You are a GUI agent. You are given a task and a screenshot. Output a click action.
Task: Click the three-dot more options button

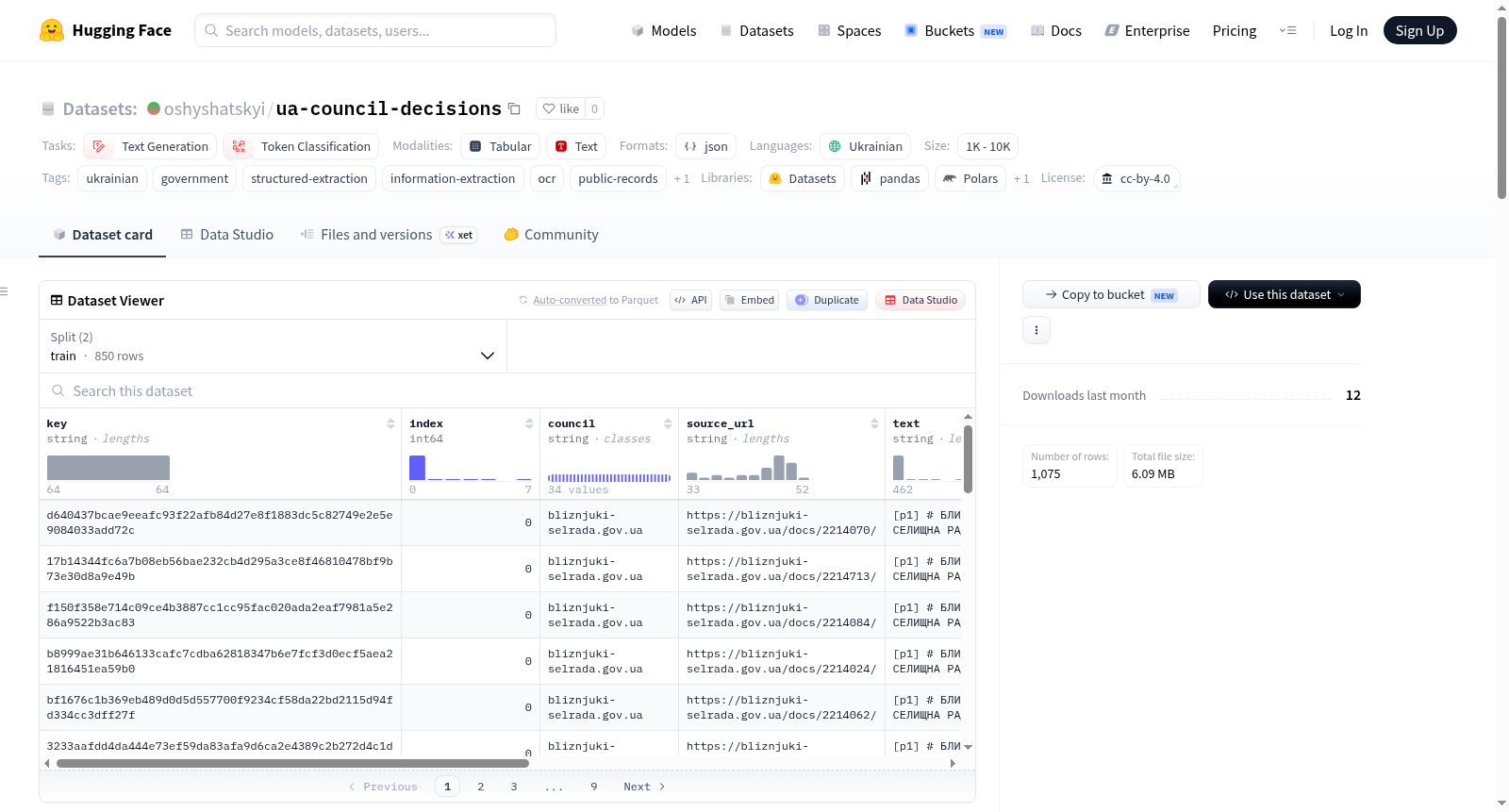(1036, 330)
